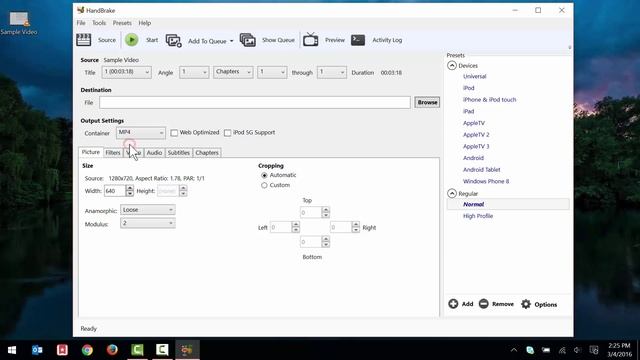Open the Help menu
This screenshot has width=640, height=360.
coord(144,23)
